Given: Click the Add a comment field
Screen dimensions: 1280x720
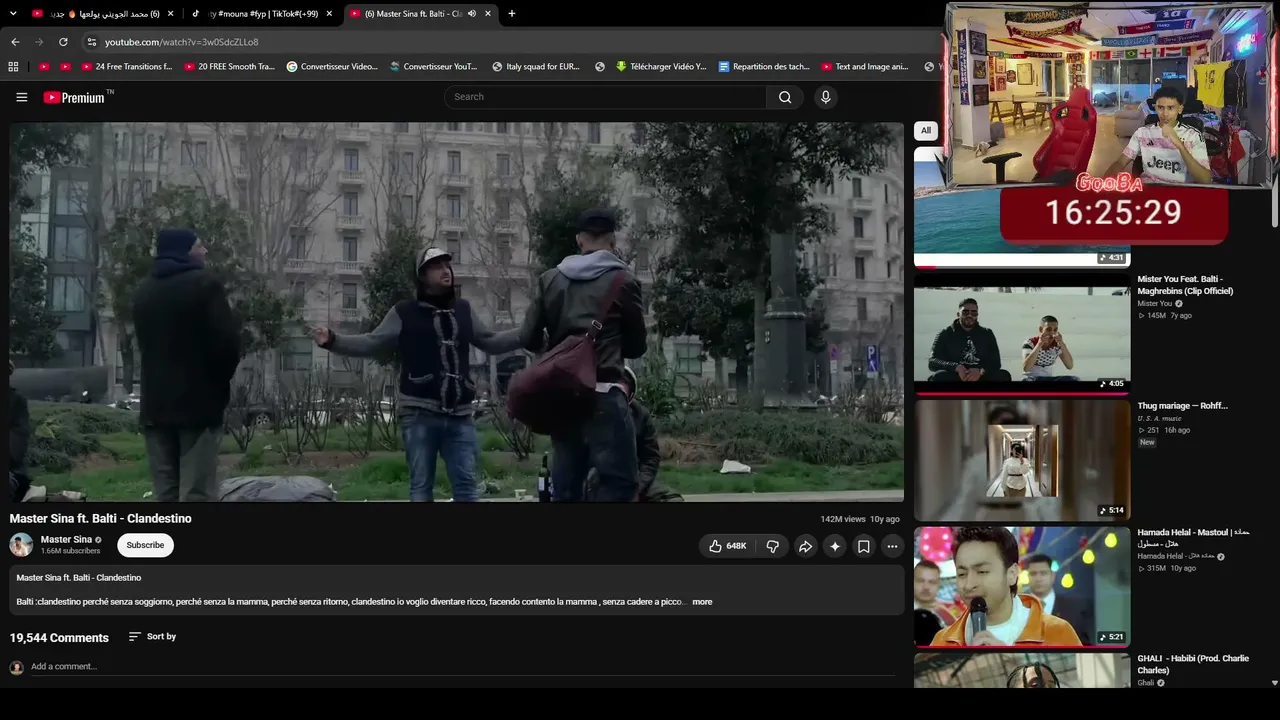Looking at the screenshot, I should click(462, 666).
